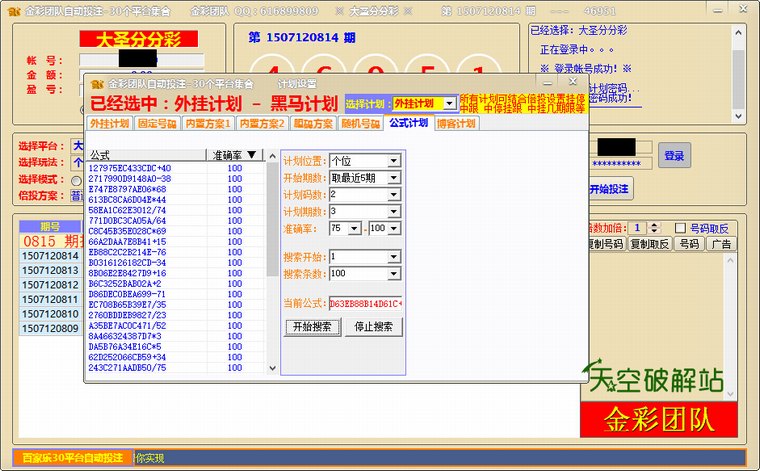760x471 pixels.
Task: Click the log panel scroll-up arrow
Action: coord(738,30)
